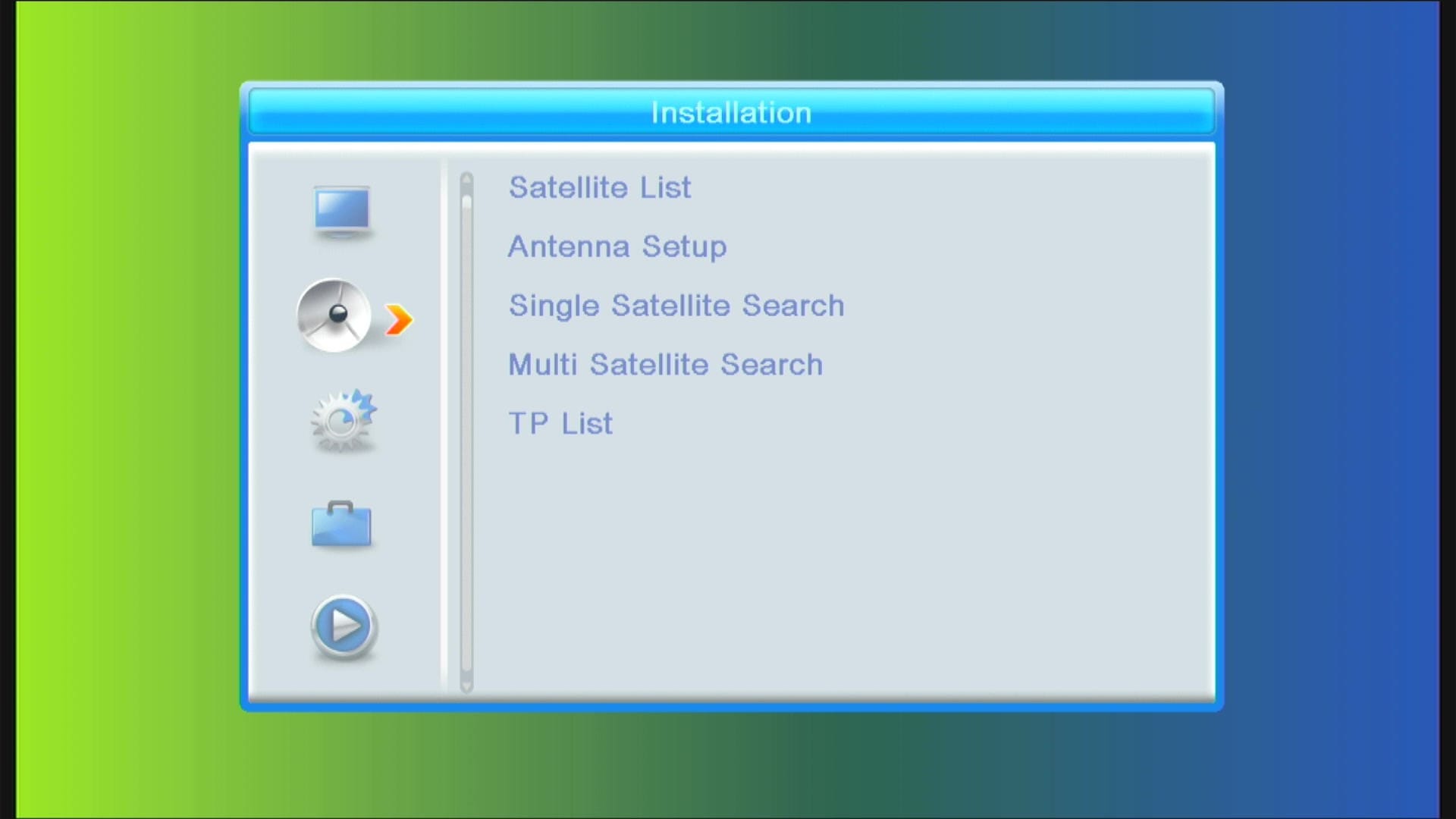Viewport: 1456px width, 819px height.
Task: Choose Single Satellite Search
Action: coord(676,306)
